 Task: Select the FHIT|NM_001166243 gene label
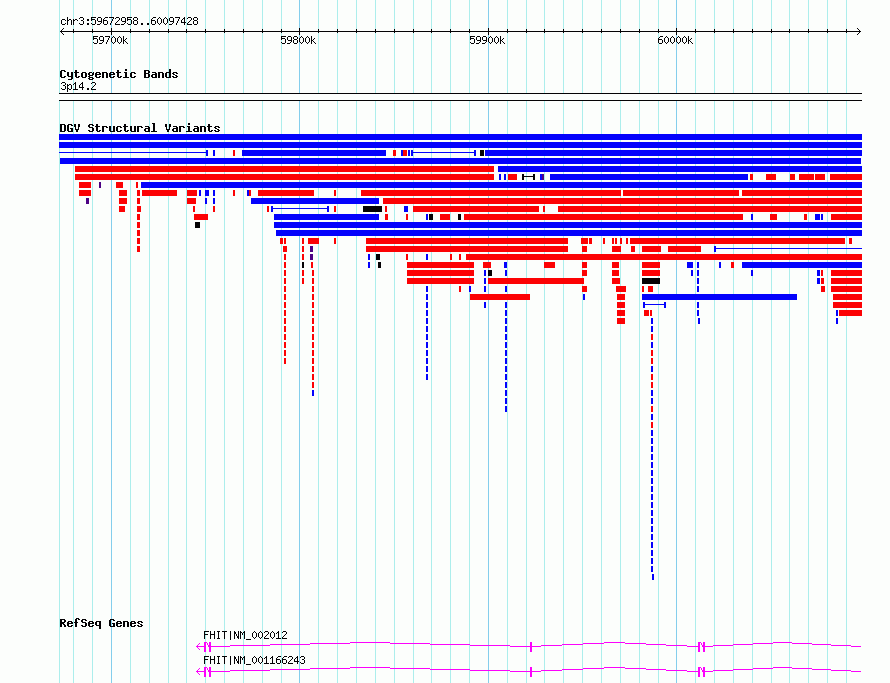[254, 660]
